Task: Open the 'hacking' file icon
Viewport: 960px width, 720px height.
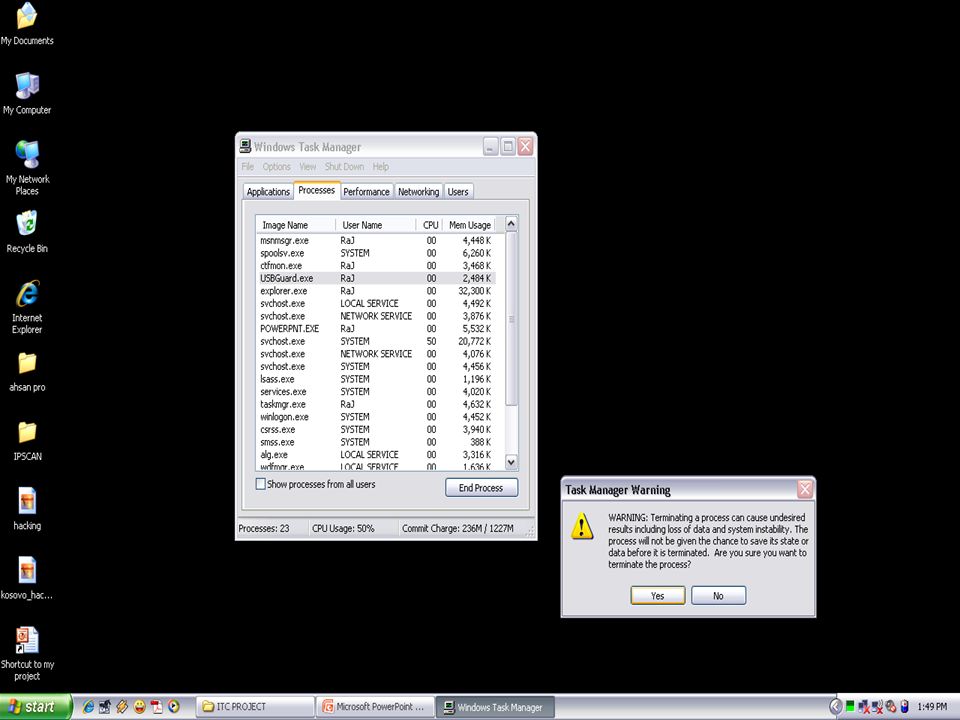Action: [27, 508]
